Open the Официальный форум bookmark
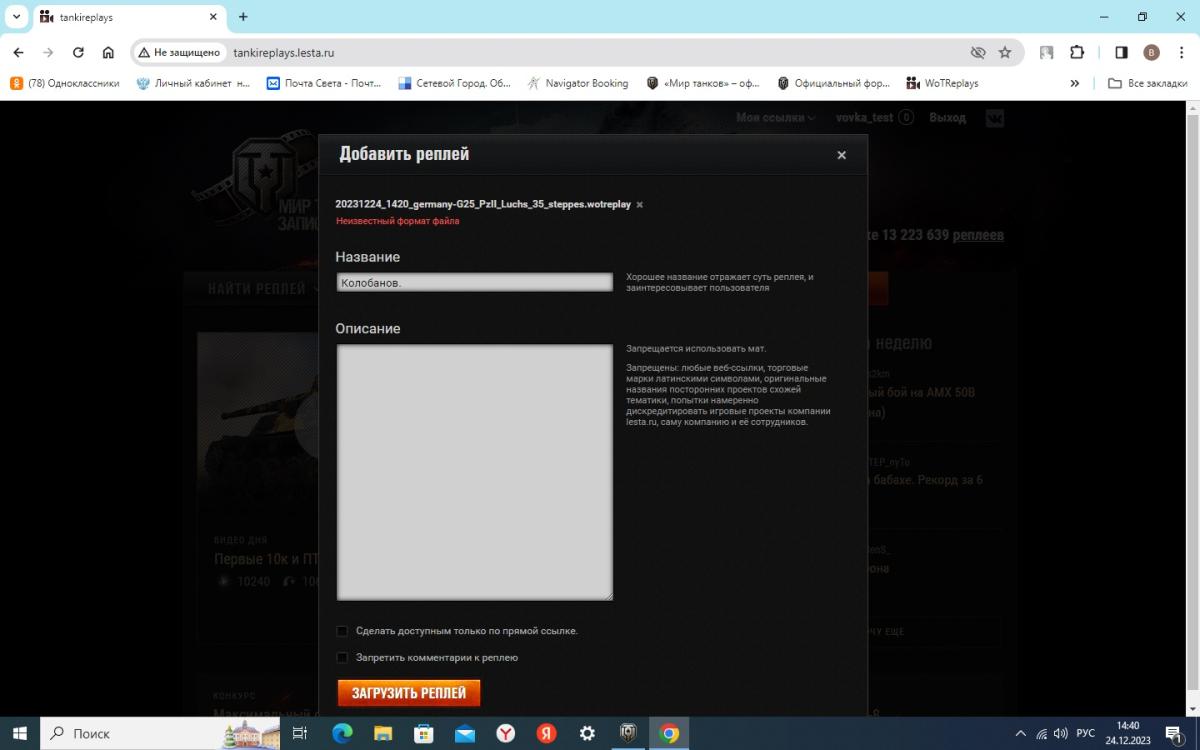The height and width of the screenshot is (750, 1200). [x=834, y=83]
